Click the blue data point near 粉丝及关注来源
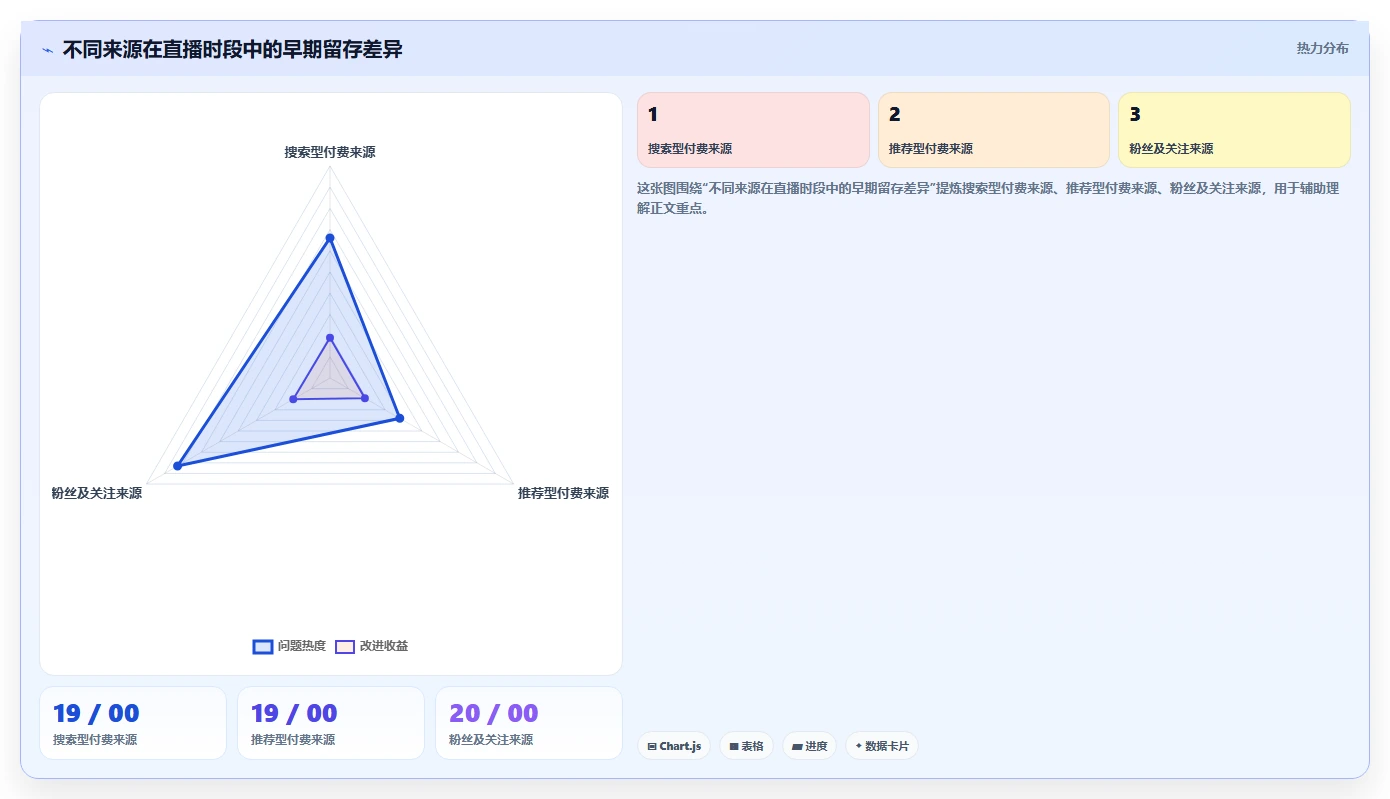Image resolution: width=1390 pixels, height=799 pixels. (x=178, y=466)
